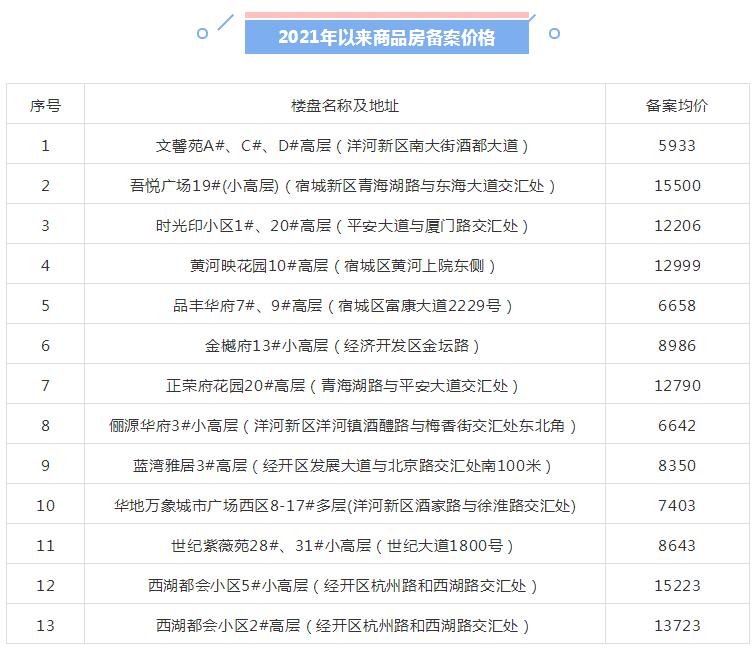Click serial number 13 cell
756x648 pixels.
tap(46, 626)
